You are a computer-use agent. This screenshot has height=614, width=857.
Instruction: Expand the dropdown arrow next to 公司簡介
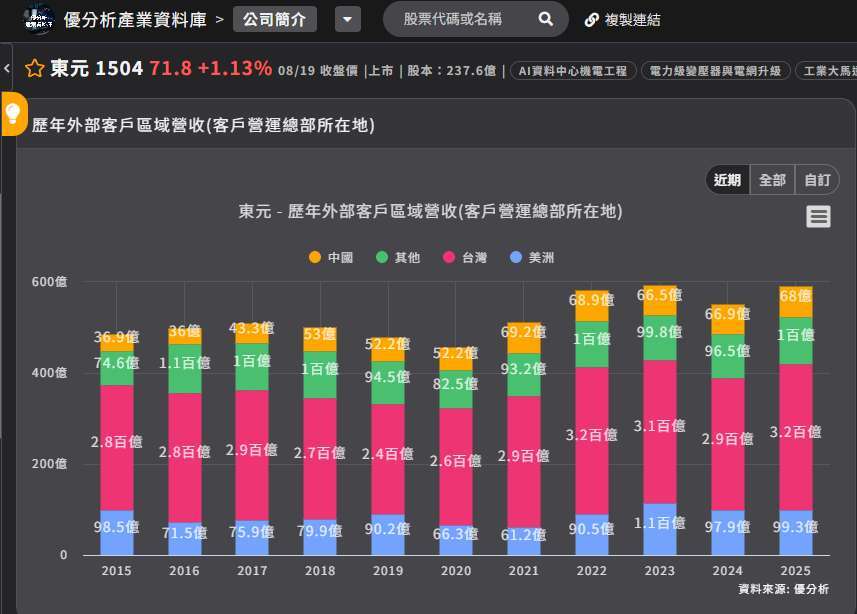(348, 20)
